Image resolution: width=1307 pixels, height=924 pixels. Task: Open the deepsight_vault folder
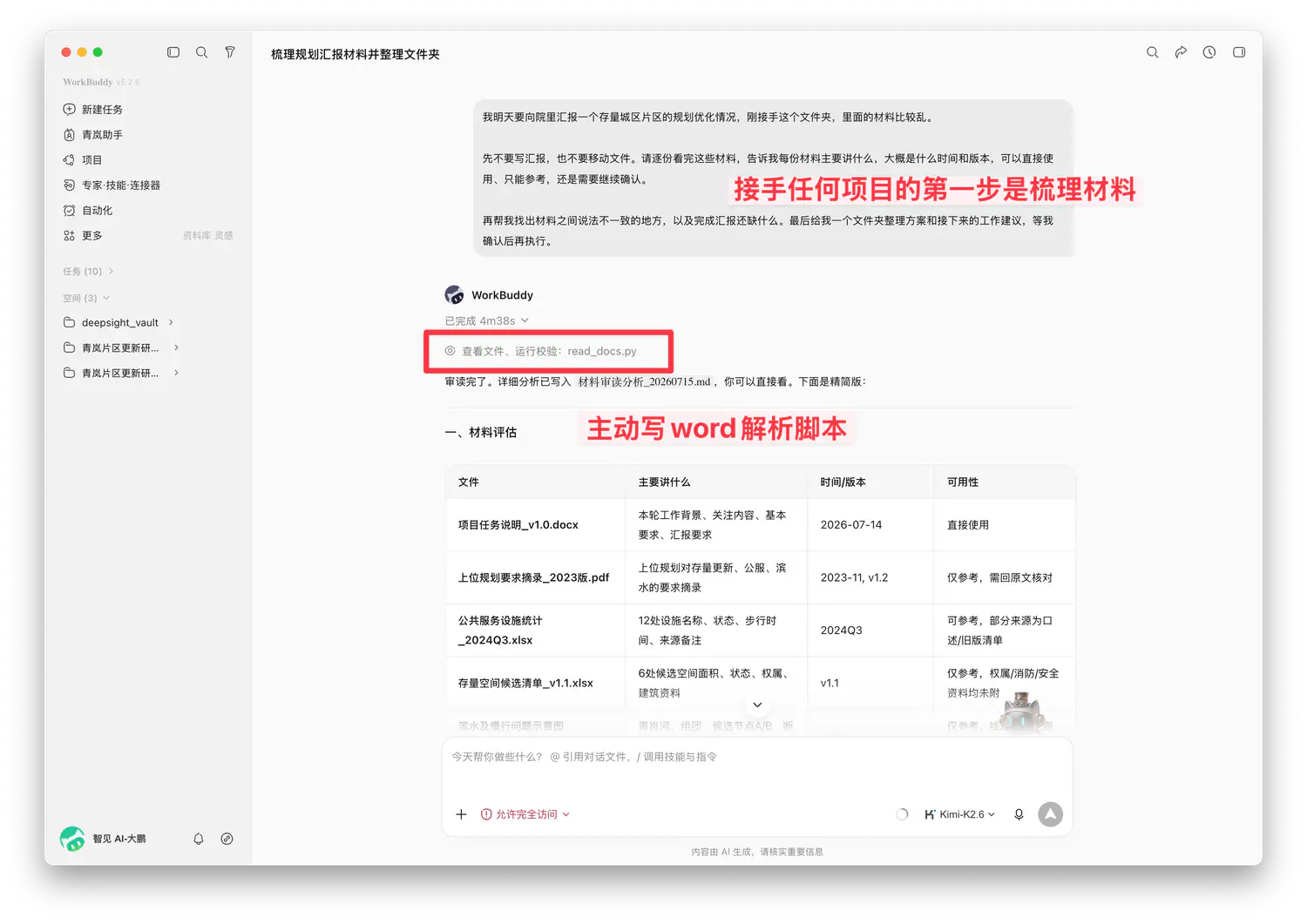119,323
